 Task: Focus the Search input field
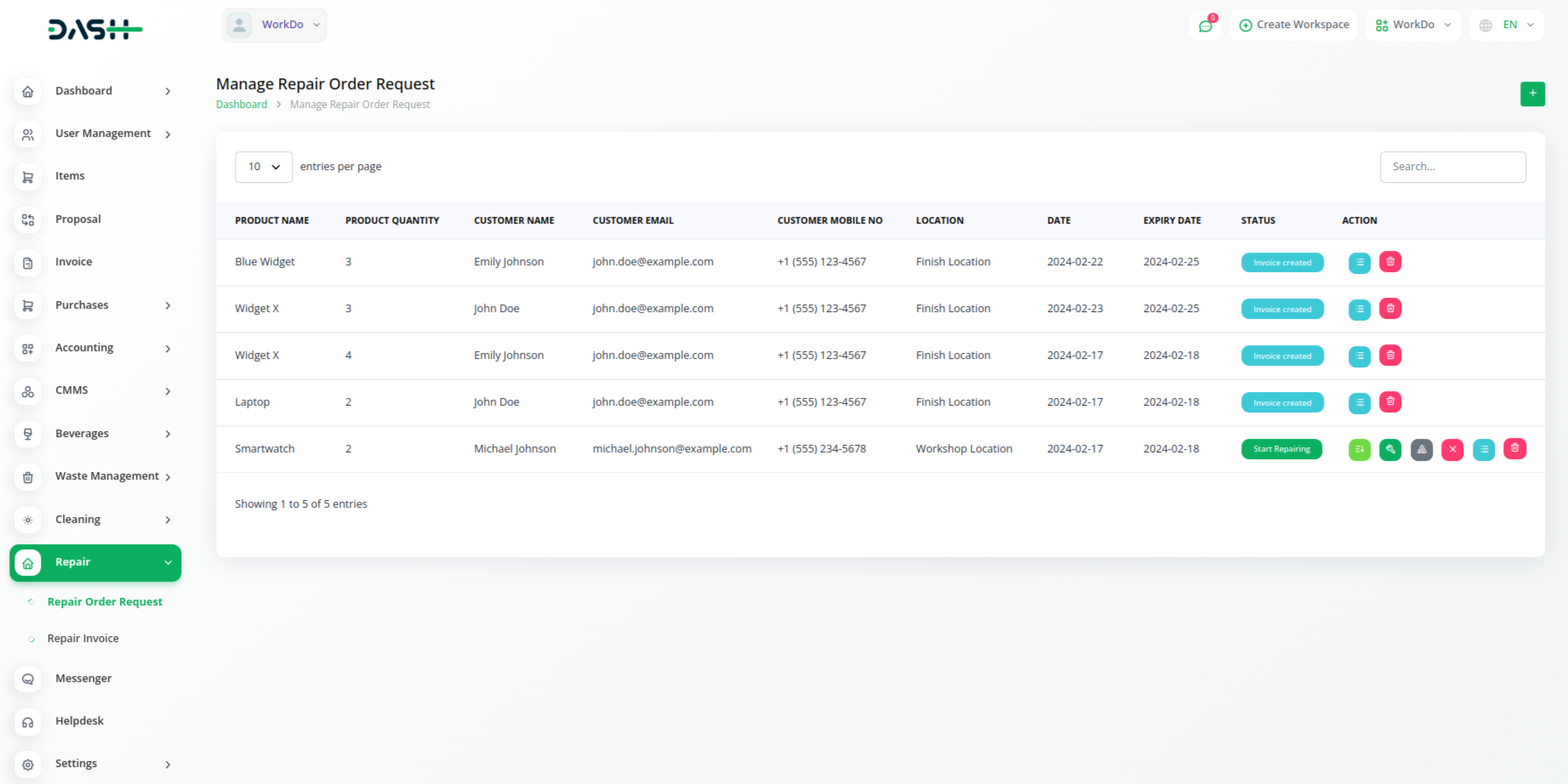coord(1452,167)
